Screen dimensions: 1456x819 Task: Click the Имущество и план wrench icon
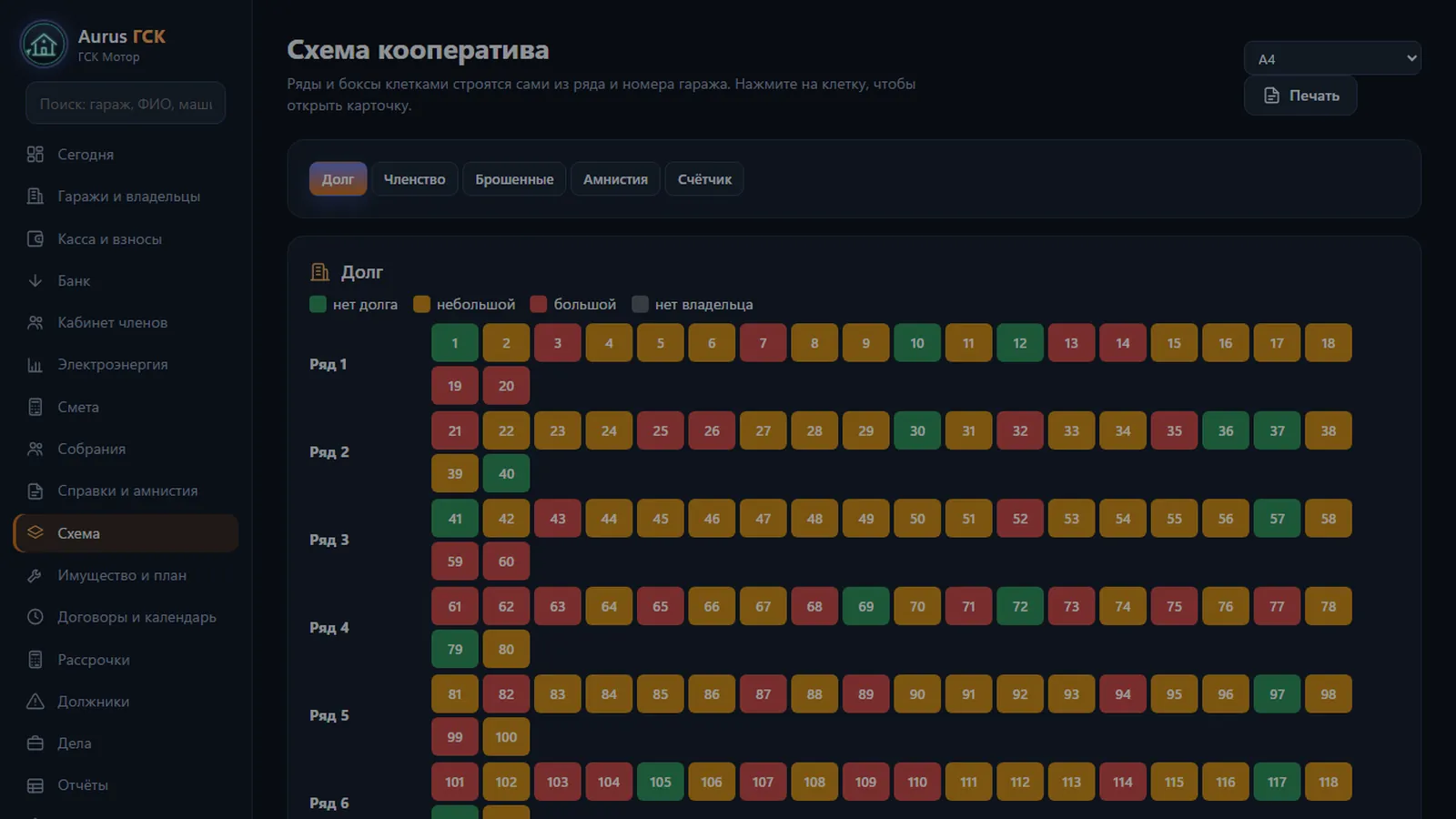click(x=35, y=575)
